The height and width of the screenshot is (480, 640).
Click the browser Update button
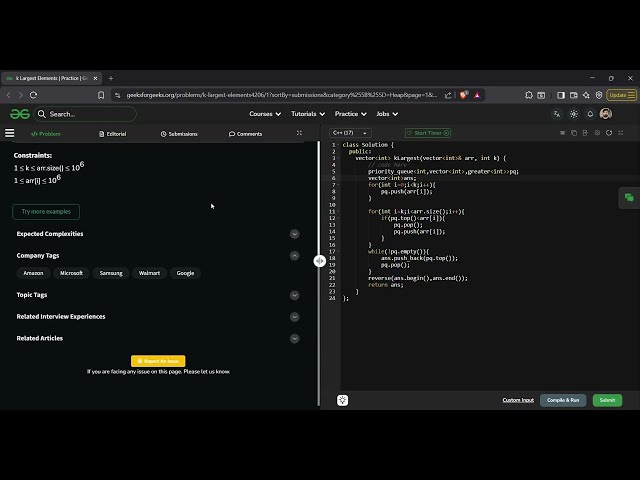pos(621,95)
